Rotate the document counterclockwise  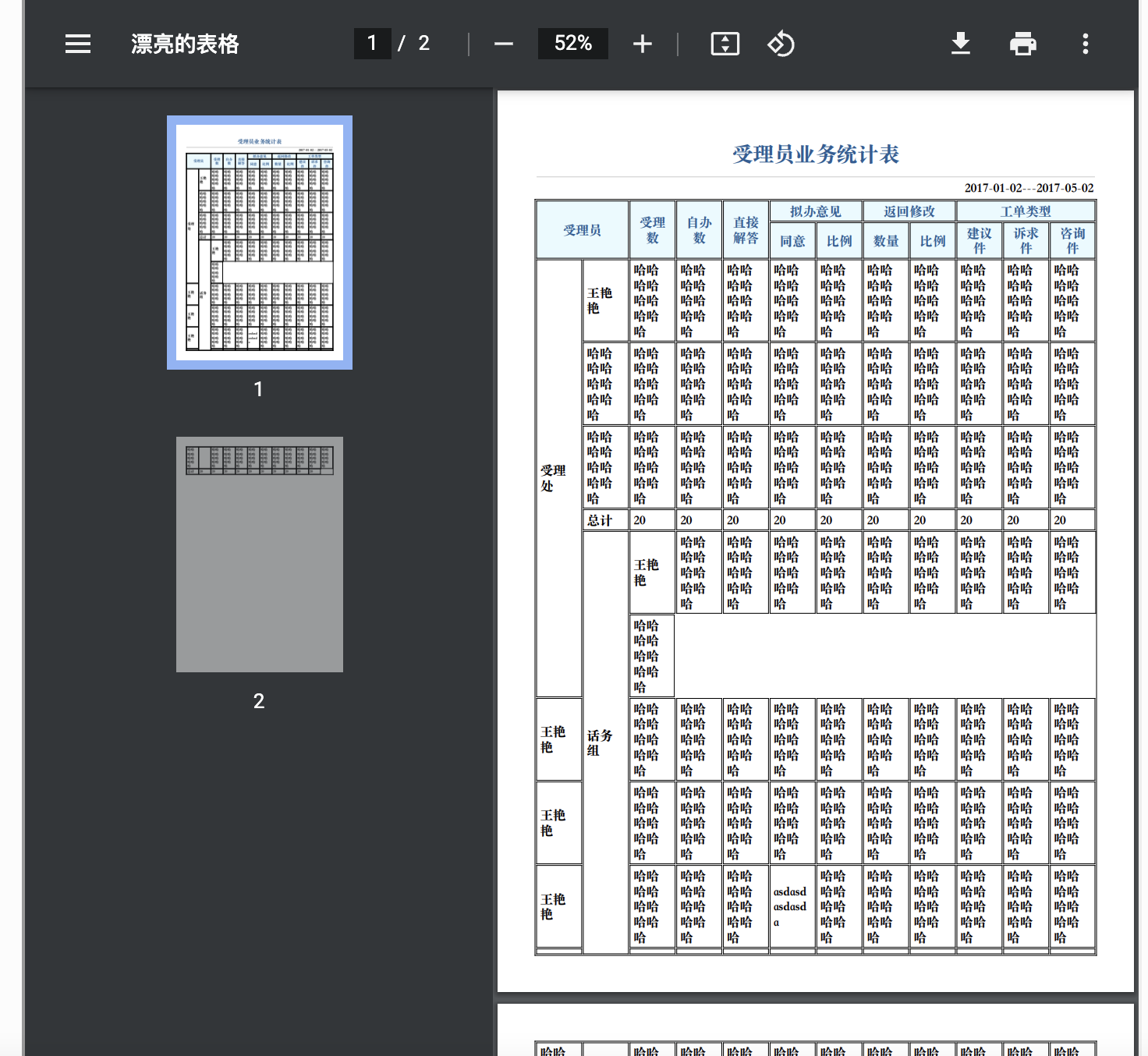click(x=781, y=44)
